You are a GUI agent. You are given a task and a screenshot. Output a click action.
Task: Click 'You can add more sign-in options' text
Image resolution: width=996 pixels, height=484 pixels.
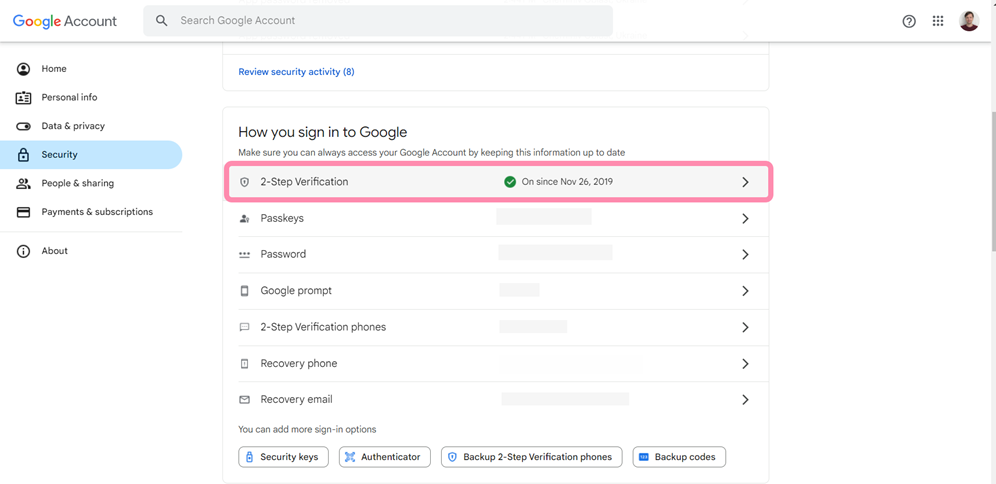307,429
